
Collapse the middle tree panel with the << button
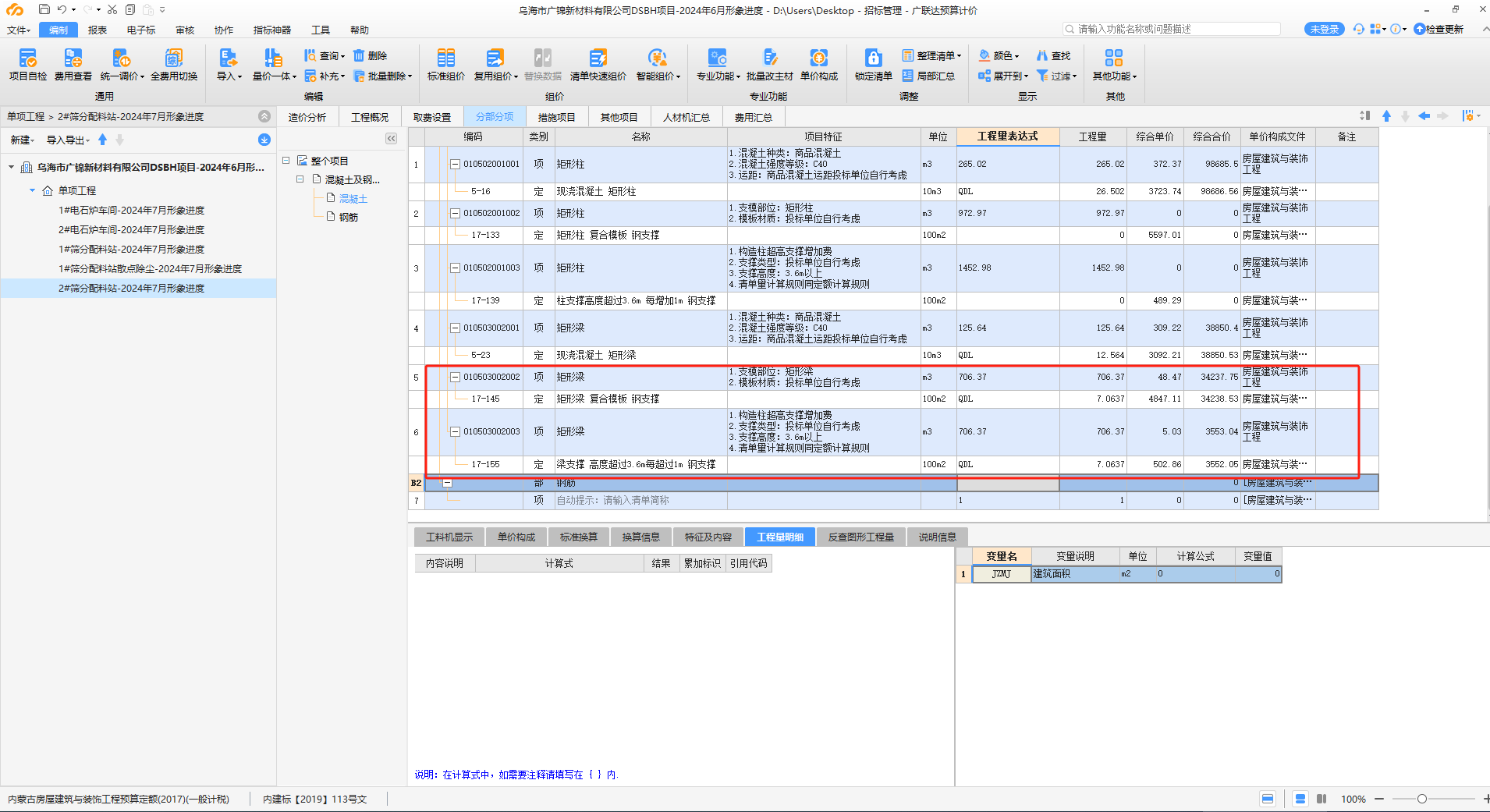click(x=391, y=139)
